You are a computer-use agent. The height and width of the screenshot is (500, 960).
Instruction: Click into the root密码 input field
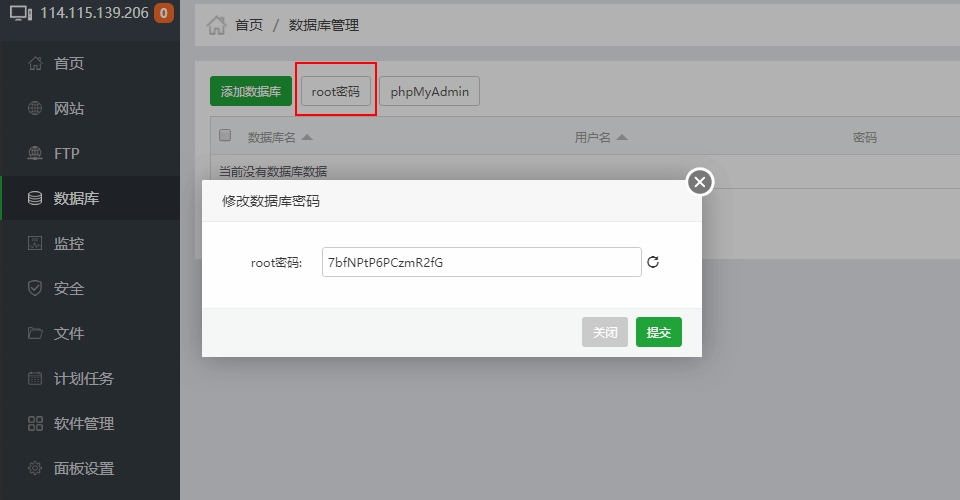coord(482,262)
